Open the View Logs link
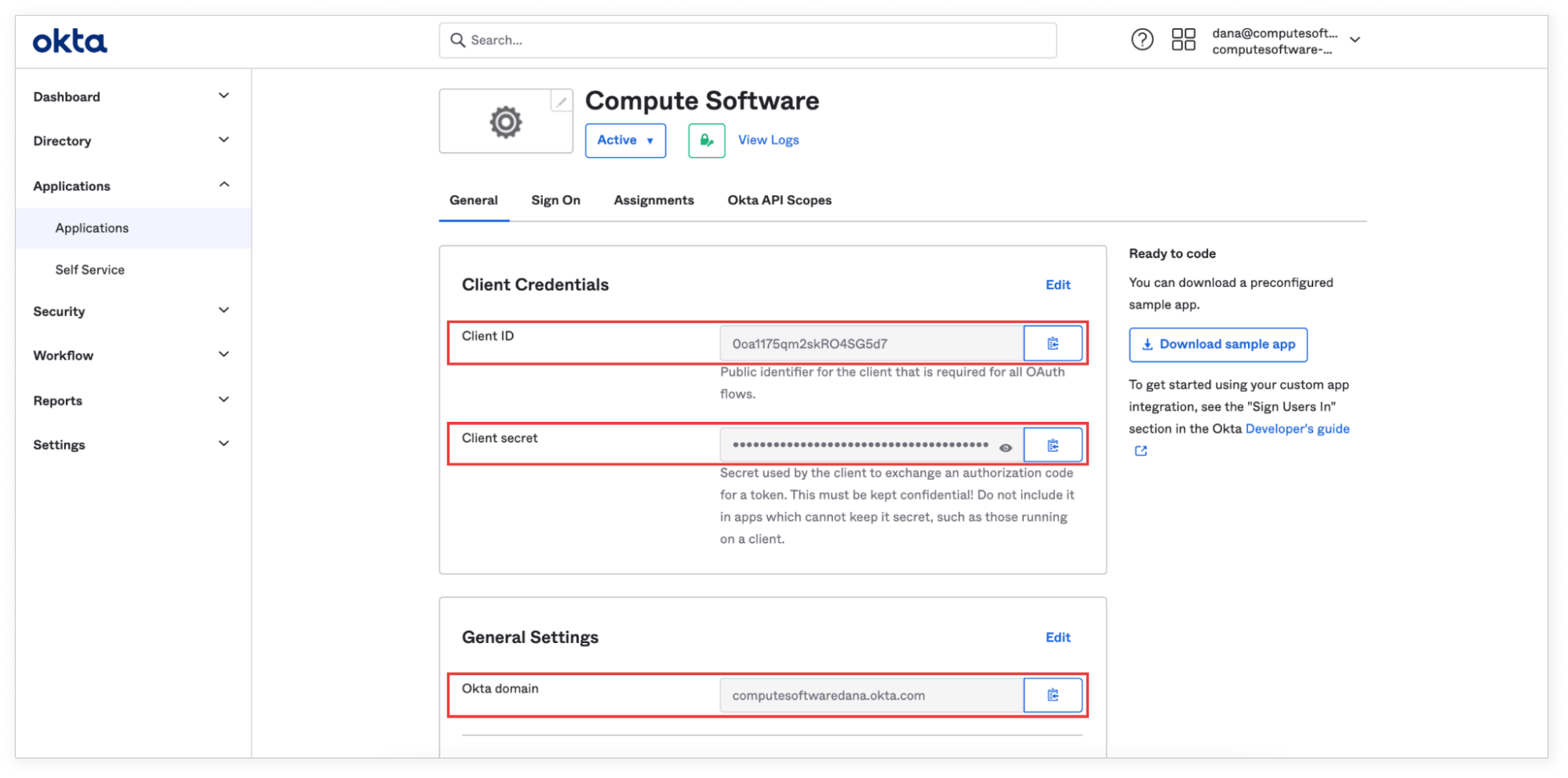The width and height of the screenshot is (1568, 778). point(768,140)
